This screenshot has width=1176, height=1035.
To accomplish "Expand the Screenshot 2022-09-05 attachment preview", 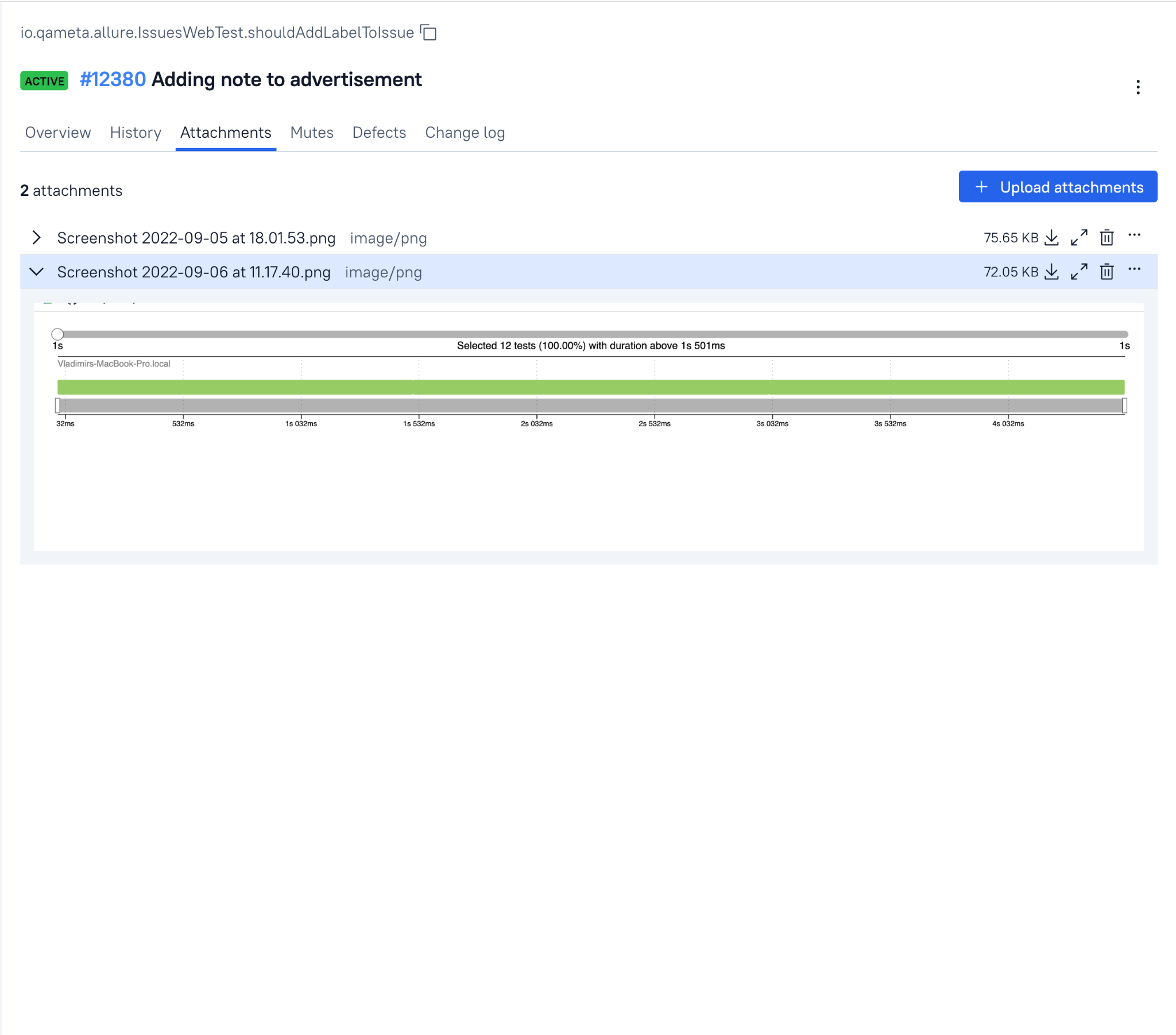I will 36,238.
